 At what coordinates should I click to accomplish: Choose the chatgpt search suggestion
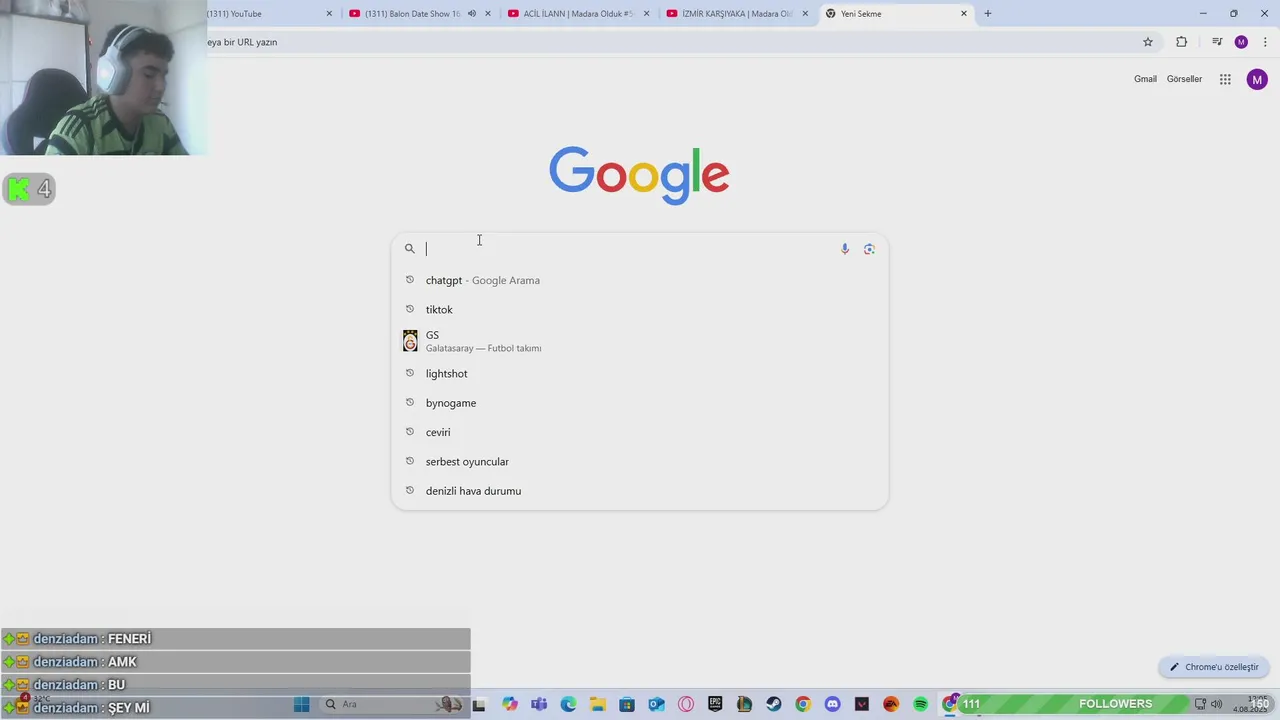pos(639,280)
